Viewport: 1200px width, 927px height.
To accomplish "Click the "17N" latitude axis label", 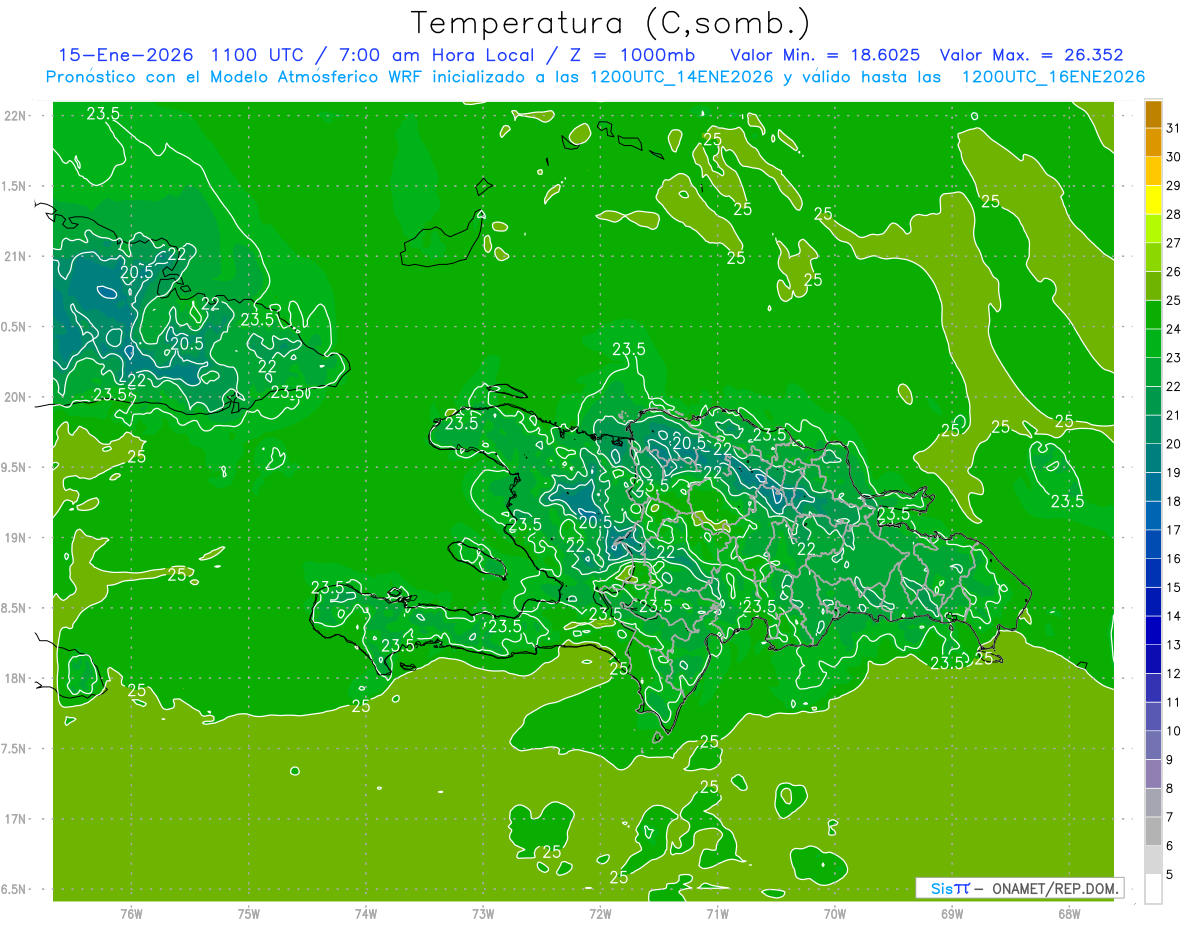I will 14,819.
